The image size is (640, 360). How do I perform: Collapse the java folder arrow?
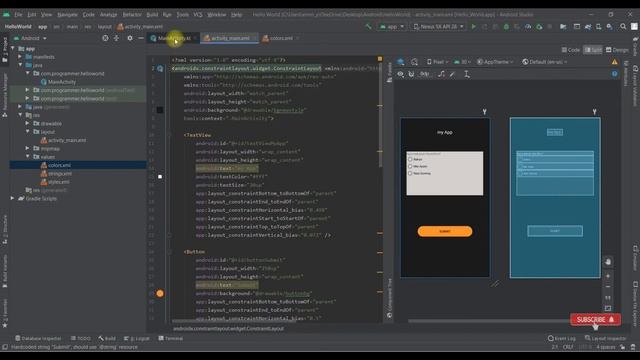click(x=20, y=65)
